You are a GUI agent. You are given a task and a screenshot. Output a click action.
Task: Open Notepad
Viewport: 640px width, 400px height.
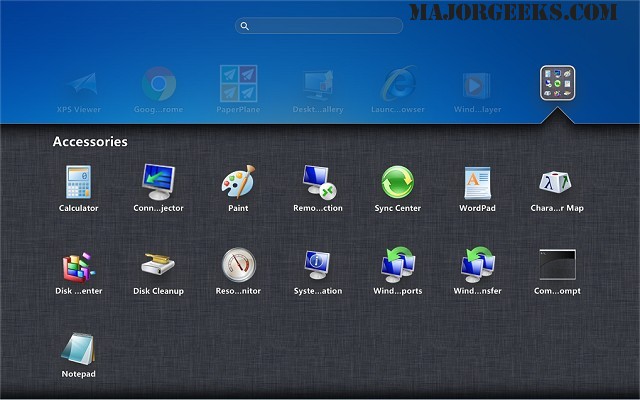point(78,349)
